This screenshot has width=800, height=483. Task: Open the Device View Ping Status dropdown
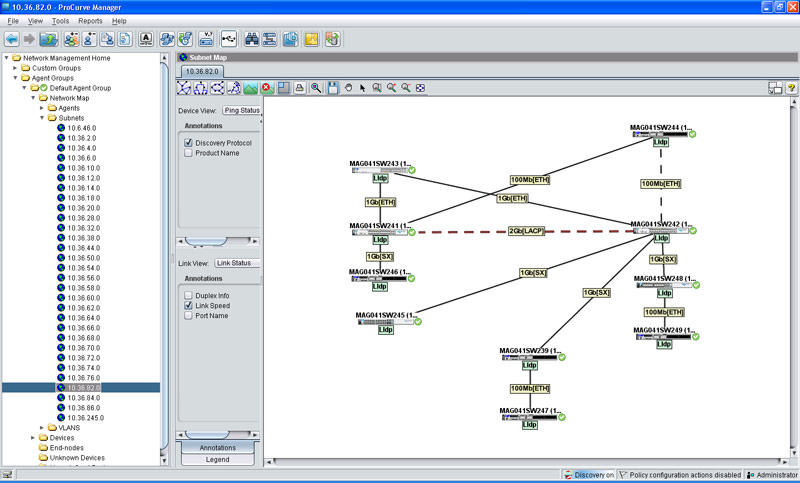[242, 110]
